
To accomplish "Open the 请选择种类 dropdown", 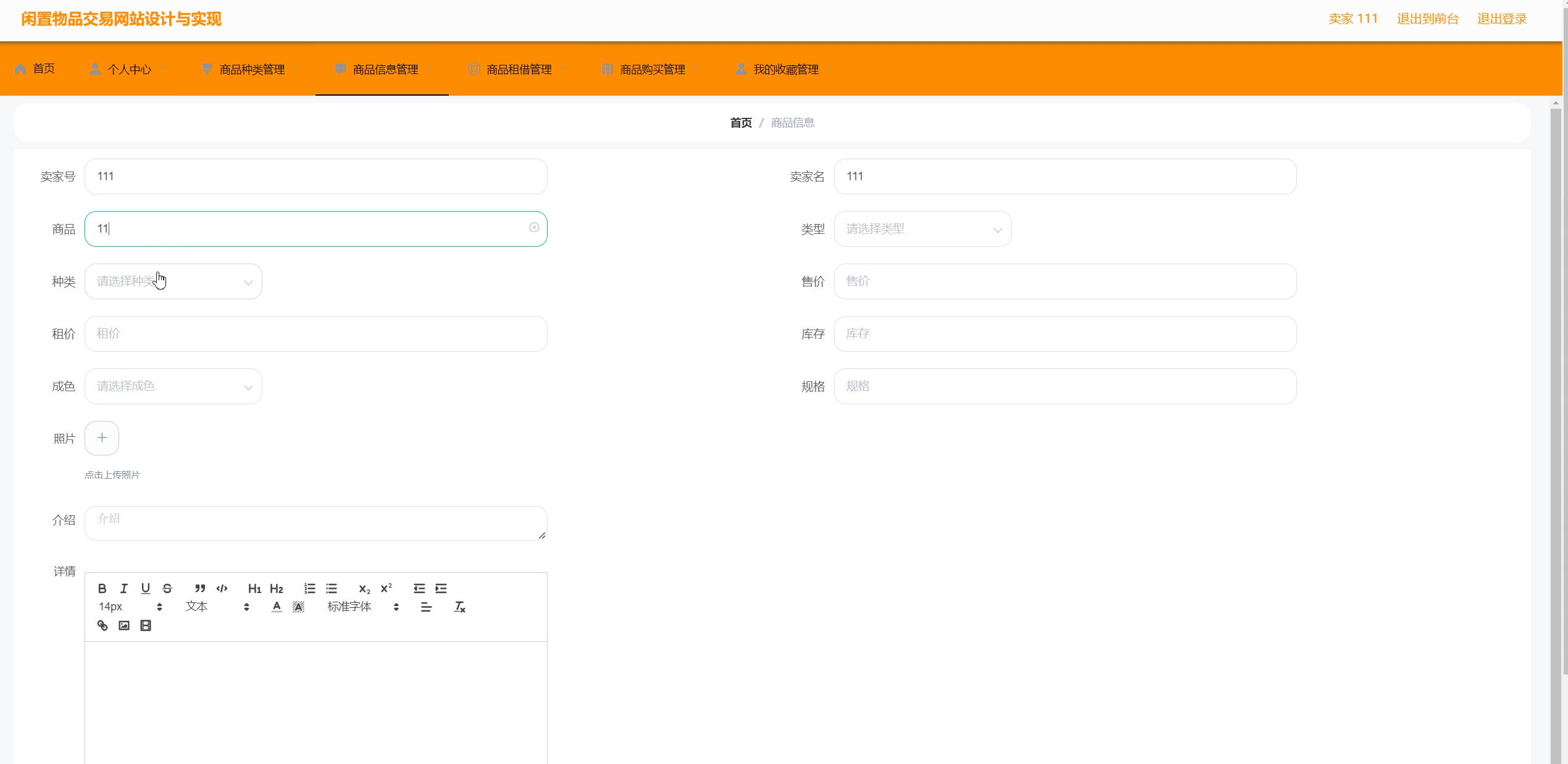I will point(173,281).
